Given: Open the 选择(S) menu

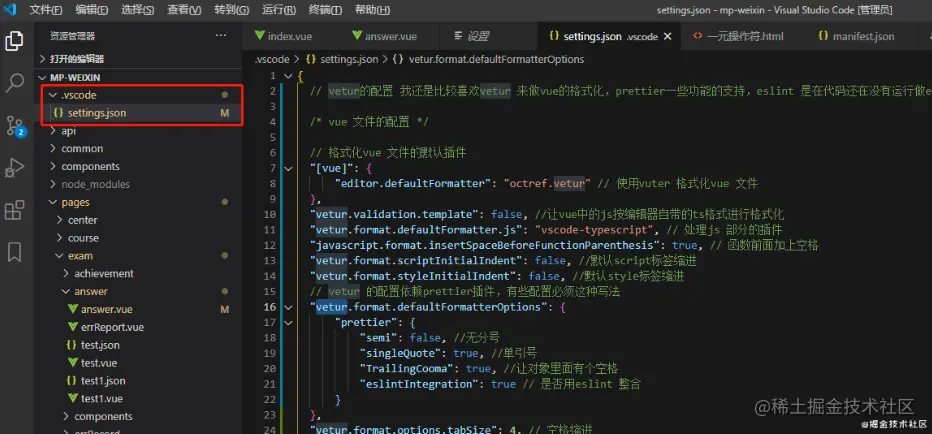Looking at the screenshot, I should click(x=137, y=10).
